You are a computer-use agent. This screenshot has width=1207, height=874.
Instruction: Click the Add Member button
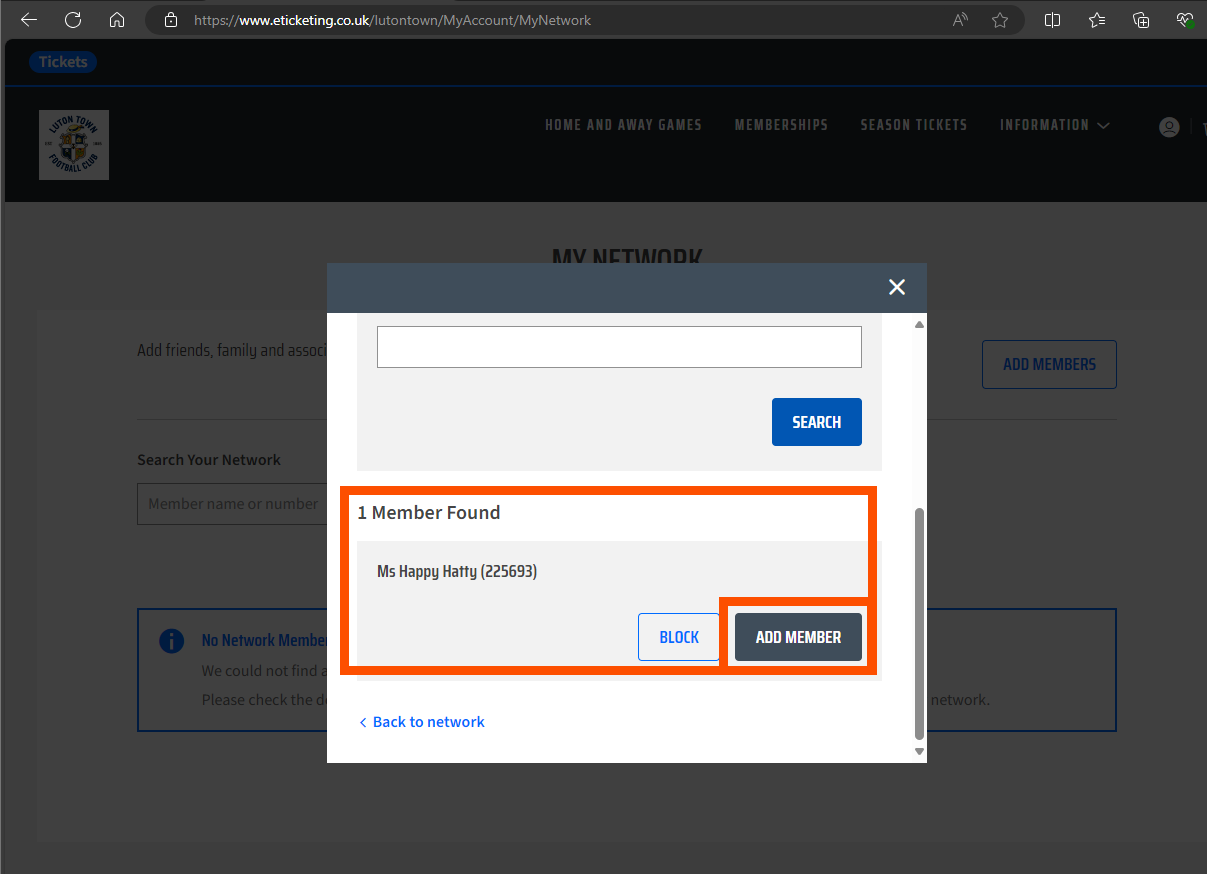coord(798,637)
